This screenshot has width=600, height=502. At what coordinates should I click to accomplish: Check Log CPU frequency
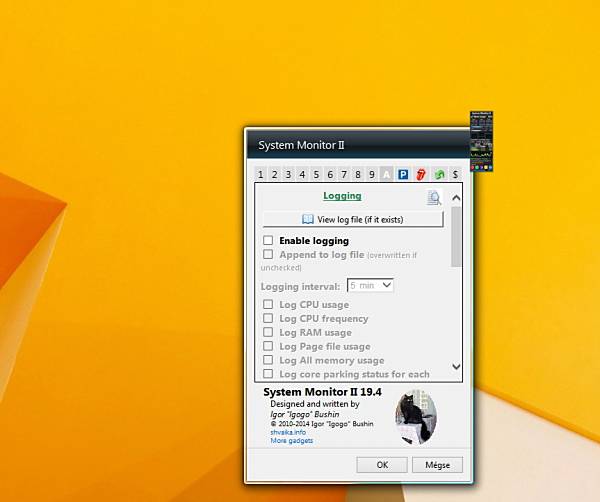tap(268, 318)
